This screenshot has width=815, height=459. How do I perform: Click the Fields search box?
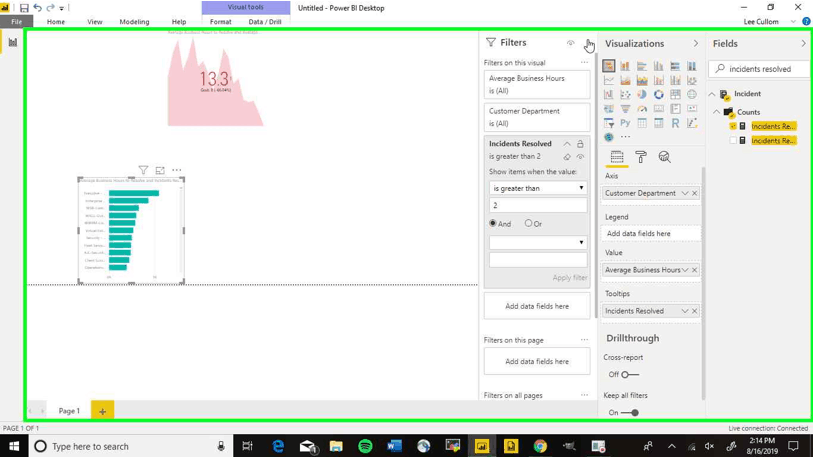tap(760, 69)
